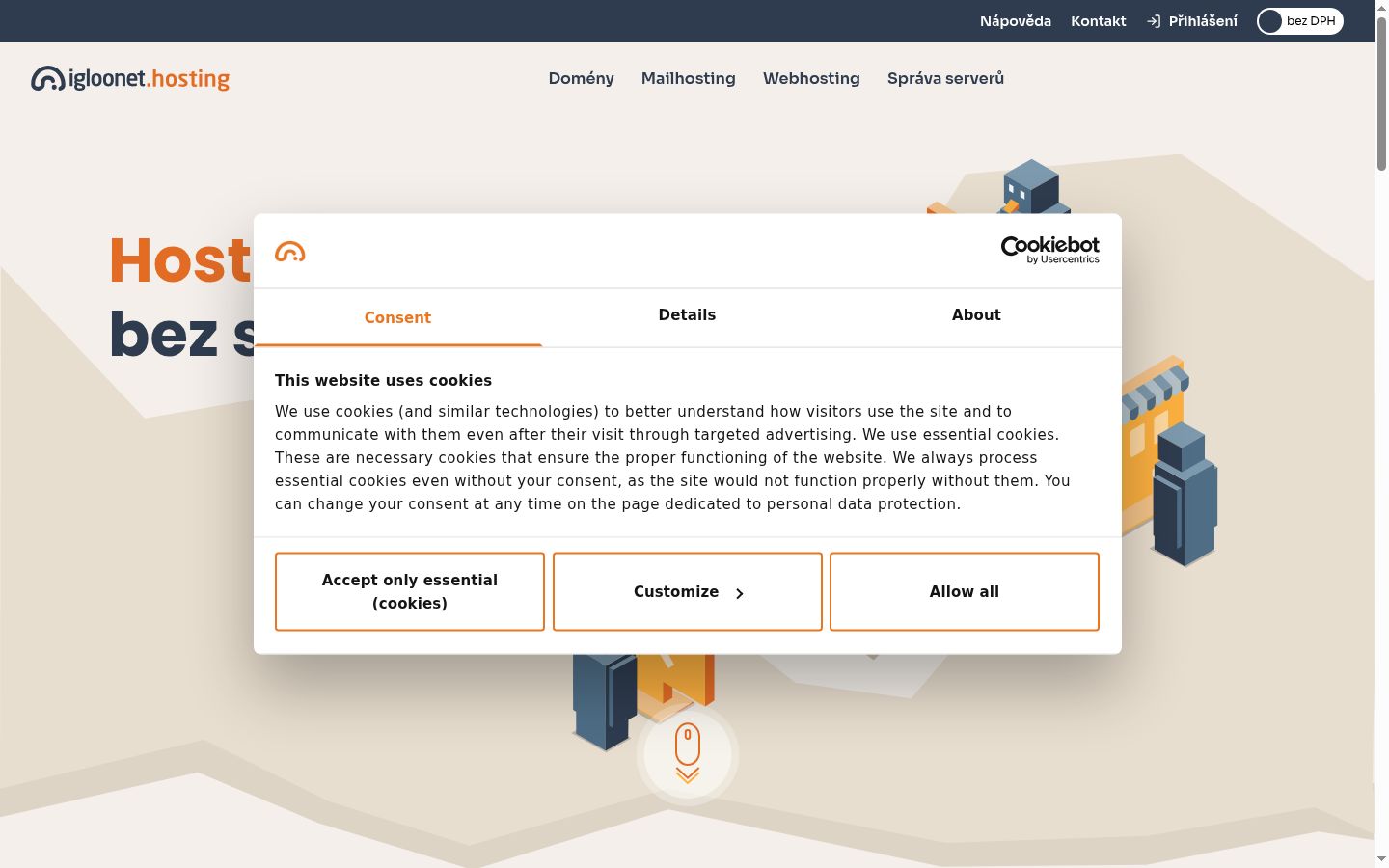Click the mouse scroll-down icon
The width and height of the screenshot is (1389, 868).
click(688, 754)
